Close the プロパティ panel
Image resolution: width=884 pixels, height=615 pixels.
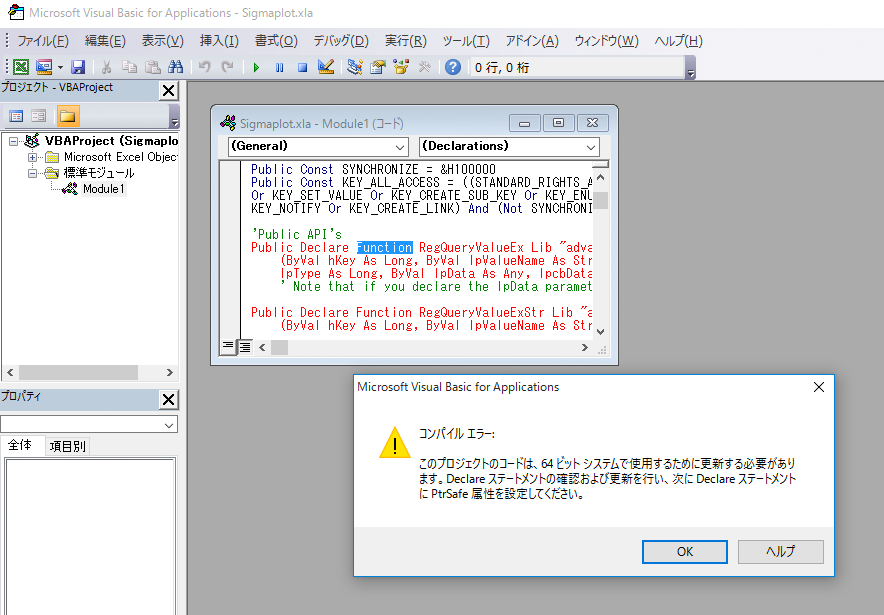pyautogui.click(x=168, y=400)
